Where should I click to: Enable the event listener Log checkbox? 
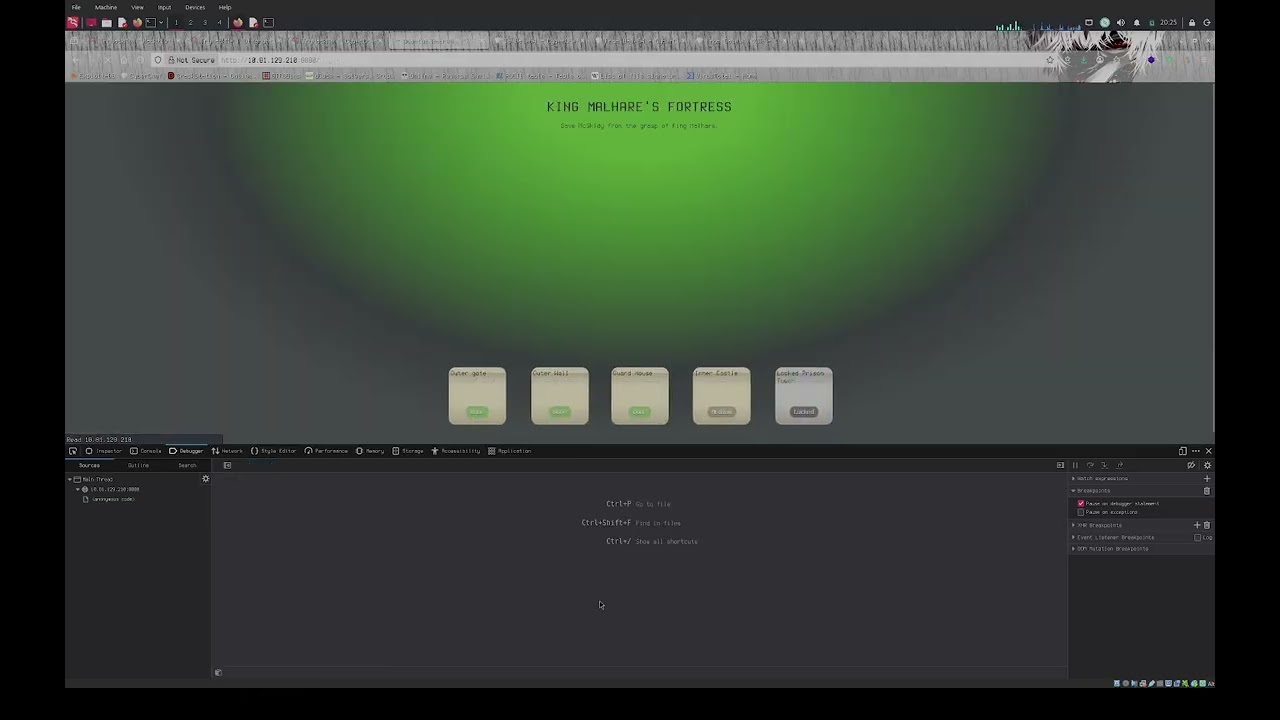point(1198,538)
